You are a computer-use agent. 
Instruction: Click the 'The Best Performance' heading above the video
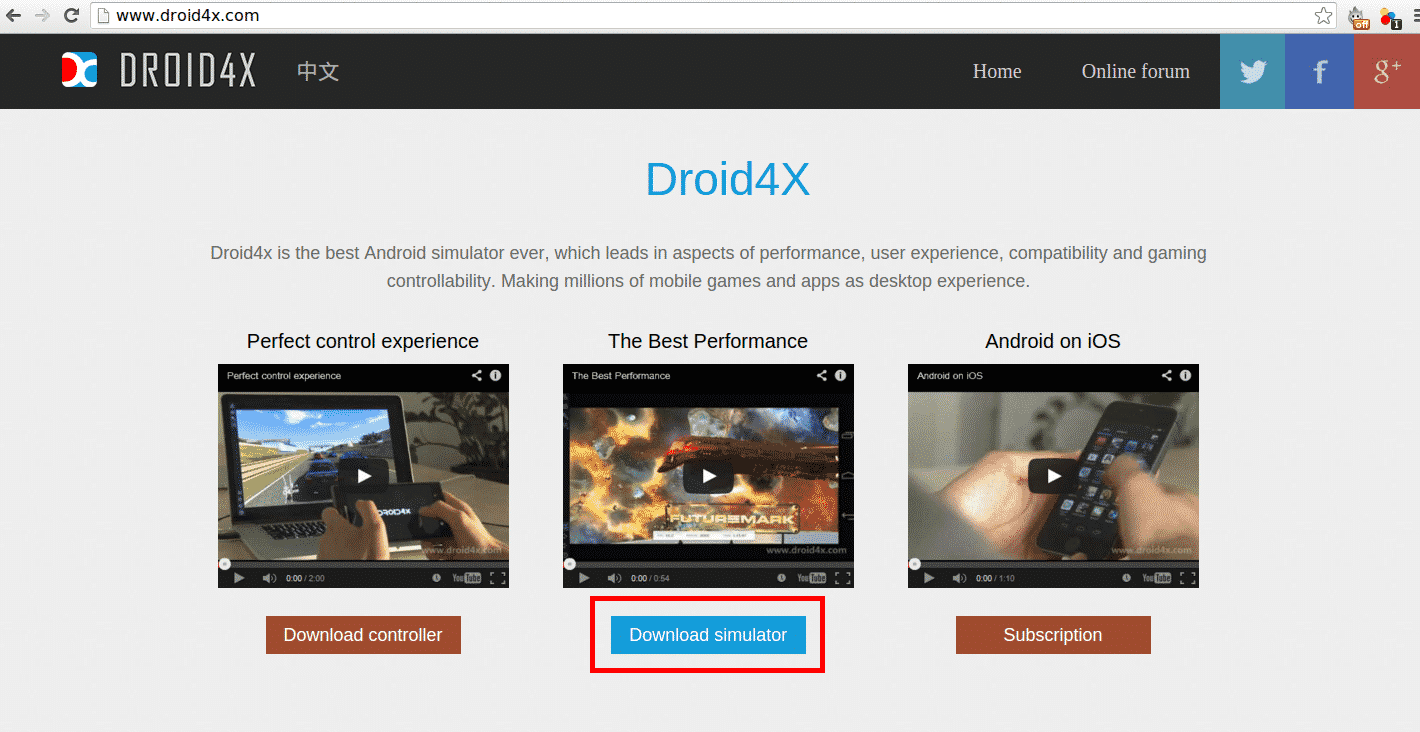(x=708, y=341)
